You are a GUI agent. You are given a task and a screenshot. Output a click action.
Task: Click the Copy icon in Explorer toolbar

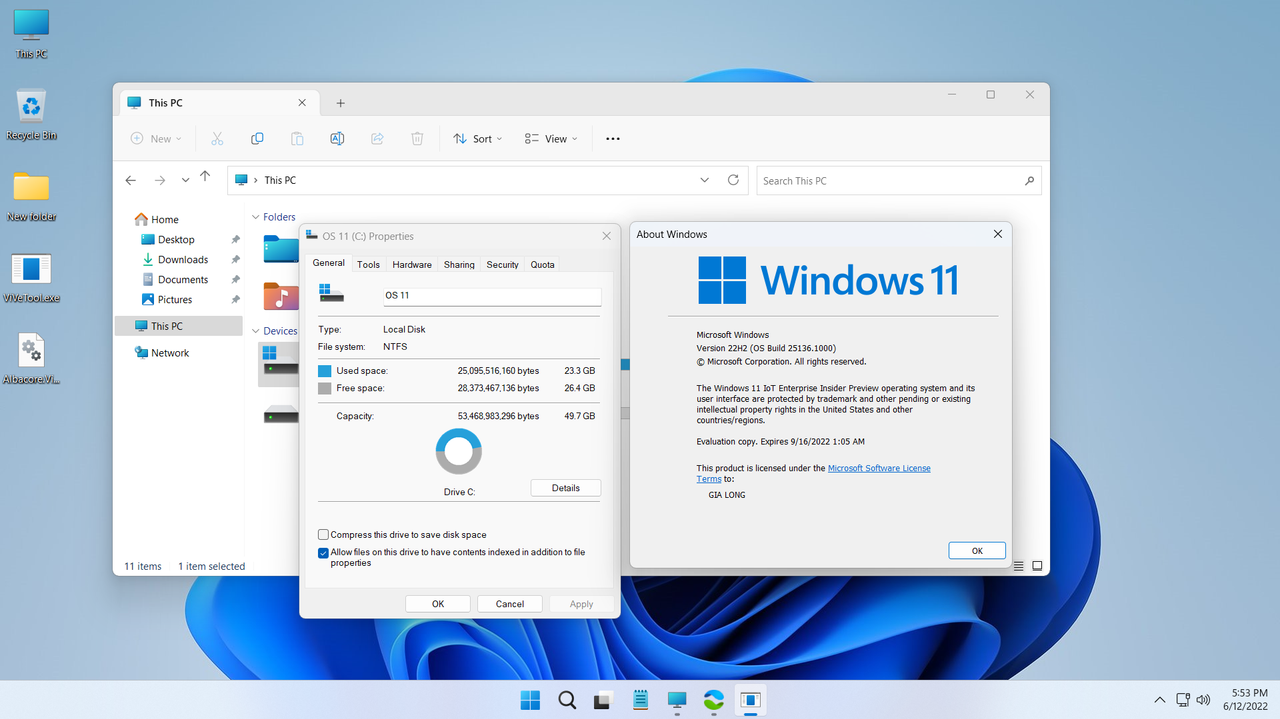point(257,139)
